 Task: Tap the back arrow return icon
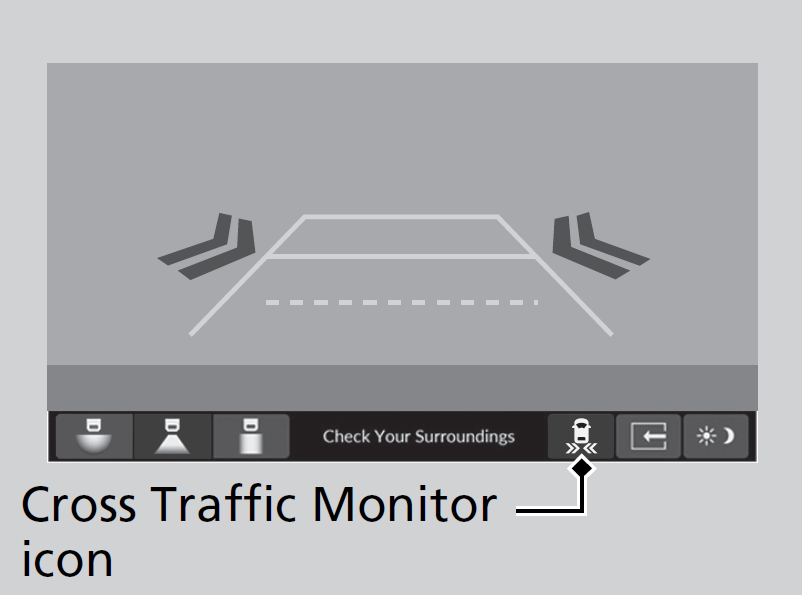pos(649,436)
